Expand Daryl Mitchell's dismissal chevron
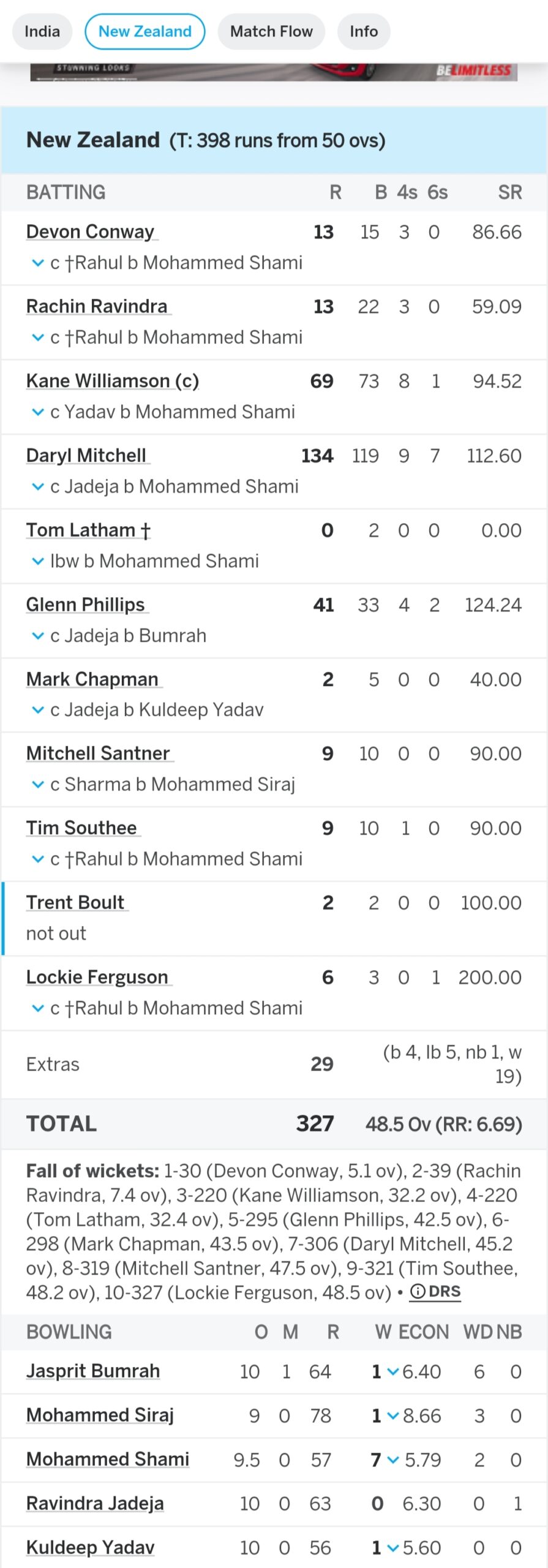This screenshot has width=548, height=1568. pos(38,487)
